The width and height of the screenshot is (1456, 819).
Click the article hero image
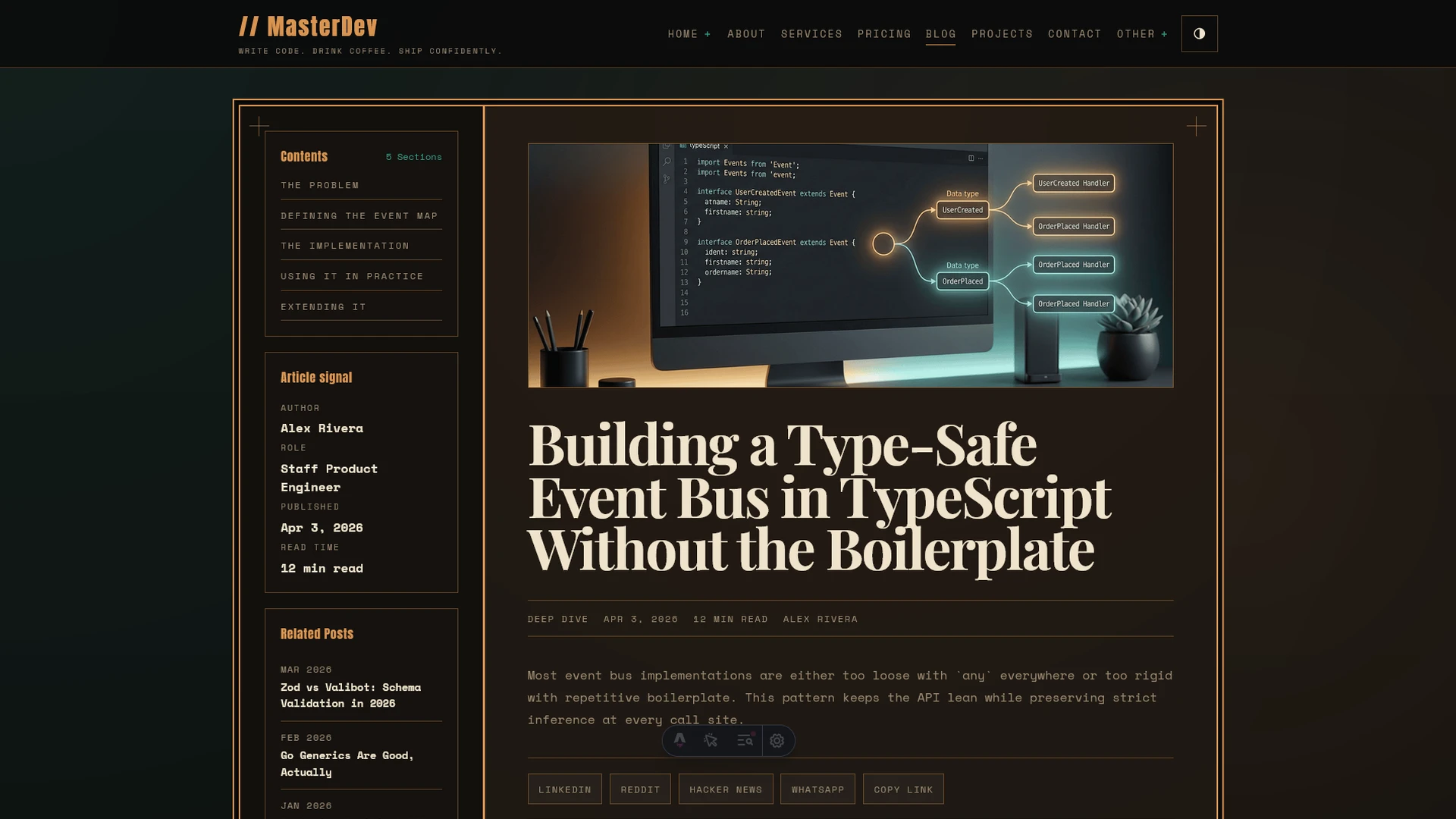(x=850, y=265)
